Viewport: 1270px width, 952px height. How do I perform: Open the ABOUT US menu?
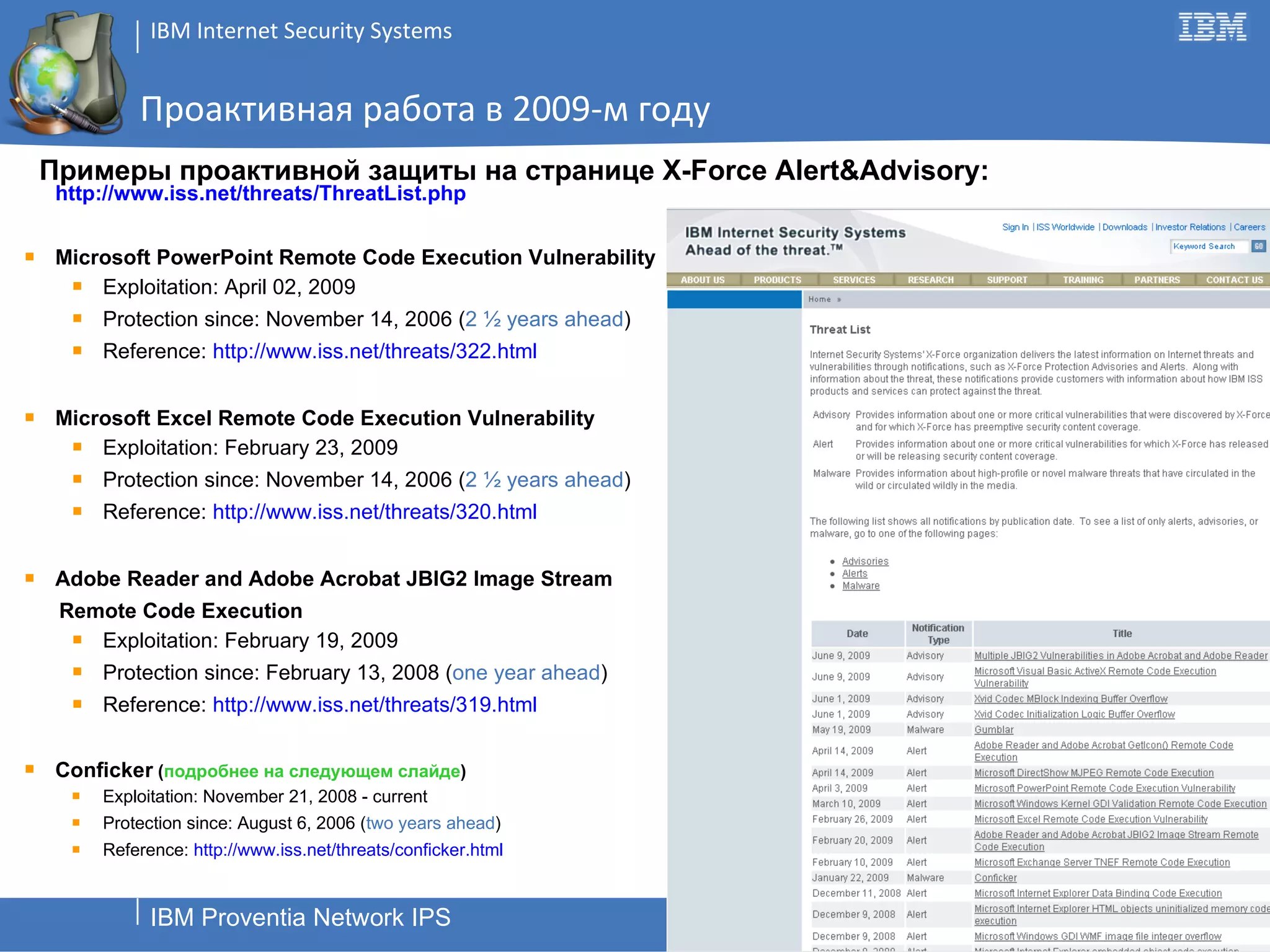pyautogui.click(x=703, y=280)
